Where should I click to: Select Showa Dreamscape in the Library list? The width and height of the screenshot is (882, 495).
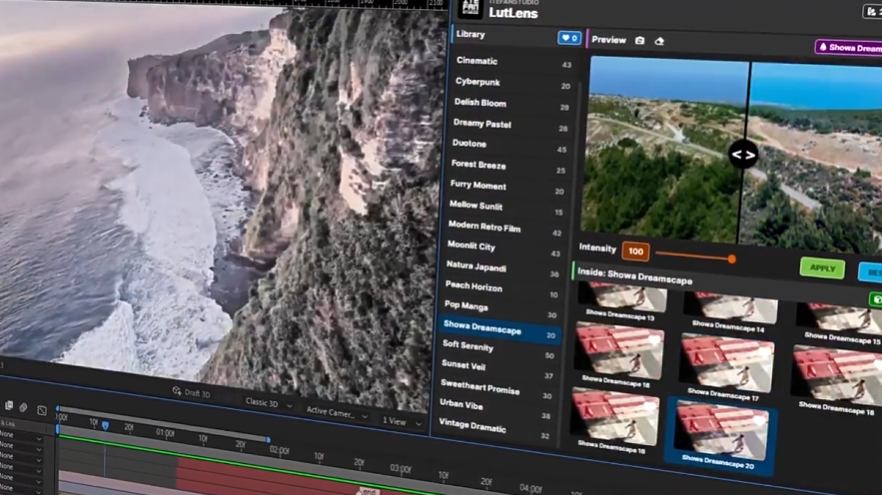(x=485, y=327)
